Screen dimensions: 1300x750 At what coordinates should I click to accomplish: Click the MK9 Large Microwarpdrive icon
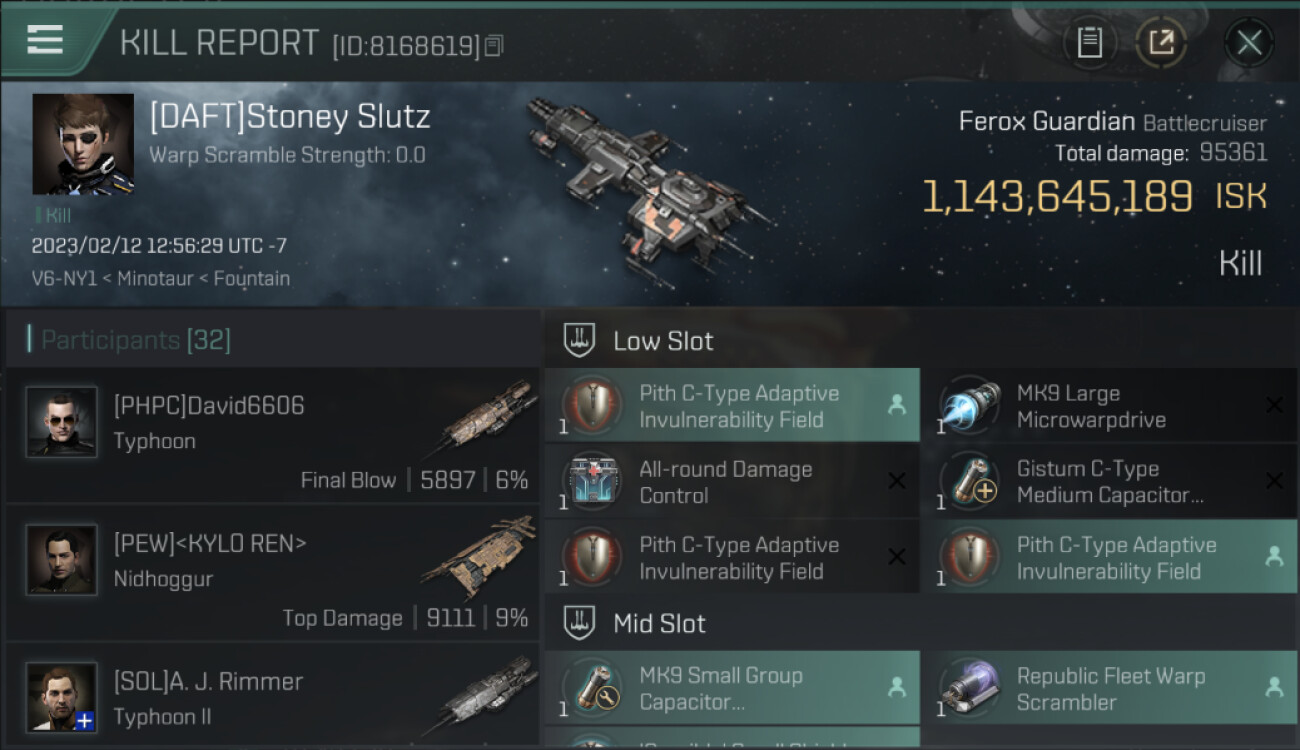pos(969,406)
